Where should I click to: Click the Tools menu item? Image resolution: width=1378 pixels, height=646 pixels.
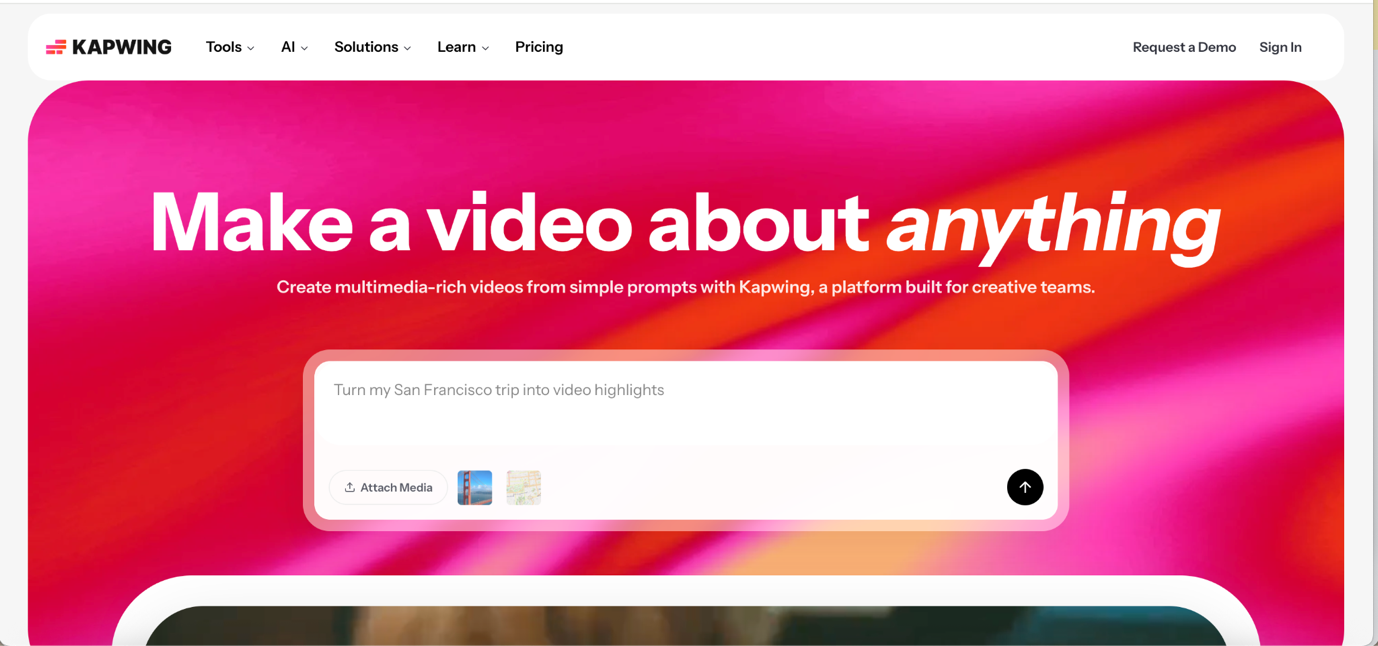click(223, 46)
